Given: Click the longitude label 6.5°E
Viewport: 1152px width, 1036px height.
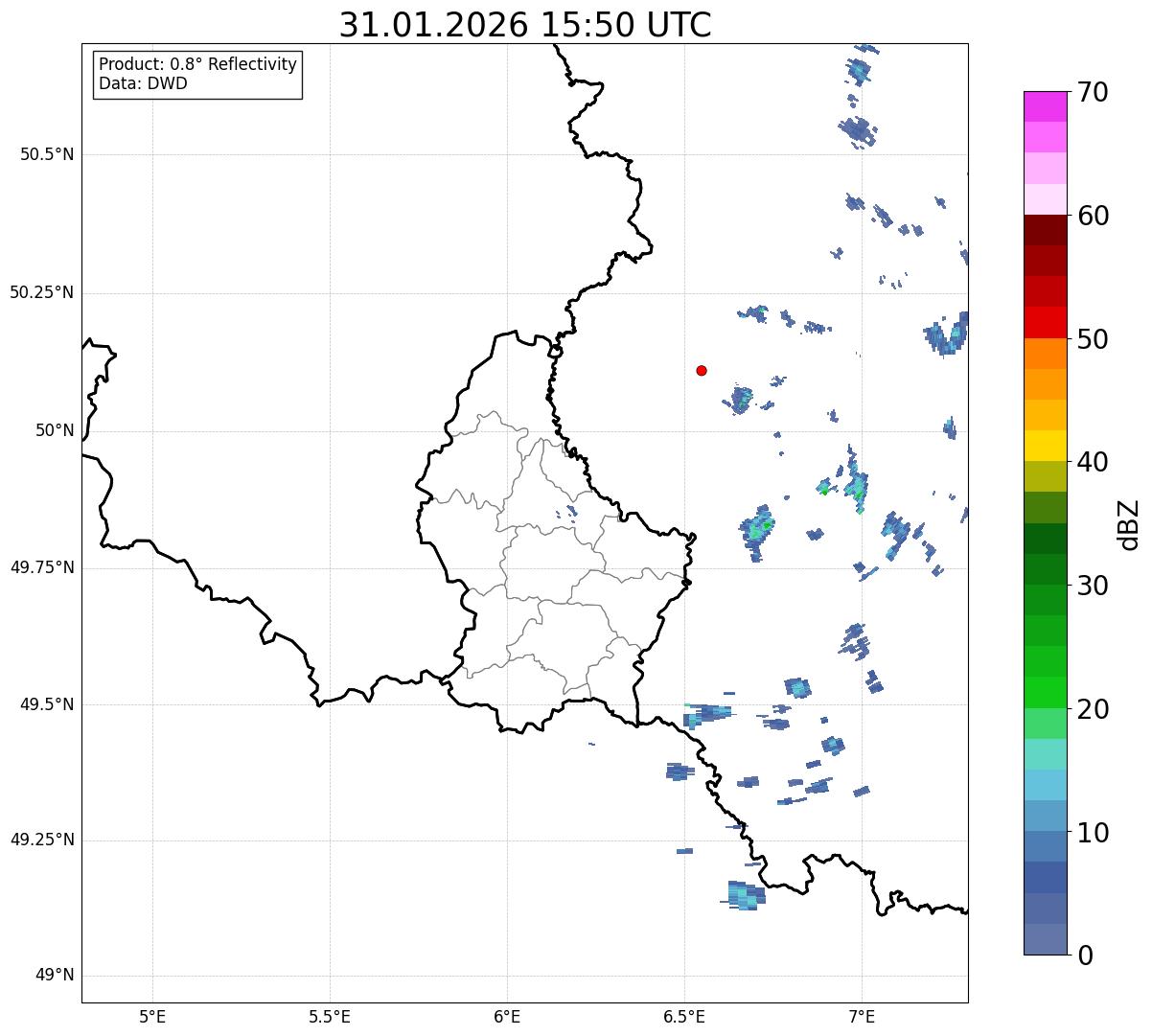Looking at the screenshot, I should coord(684,1016).
